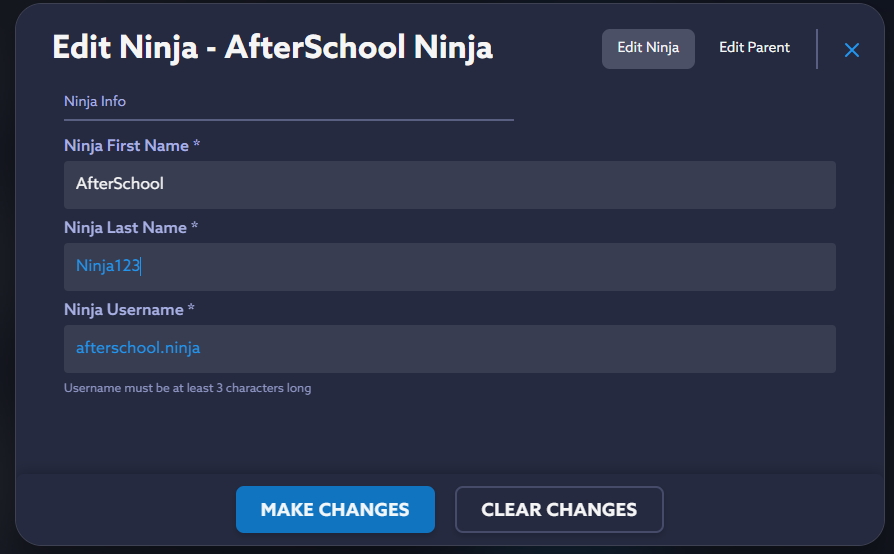Click the AfterSchool text in first name

coord(120,184)
